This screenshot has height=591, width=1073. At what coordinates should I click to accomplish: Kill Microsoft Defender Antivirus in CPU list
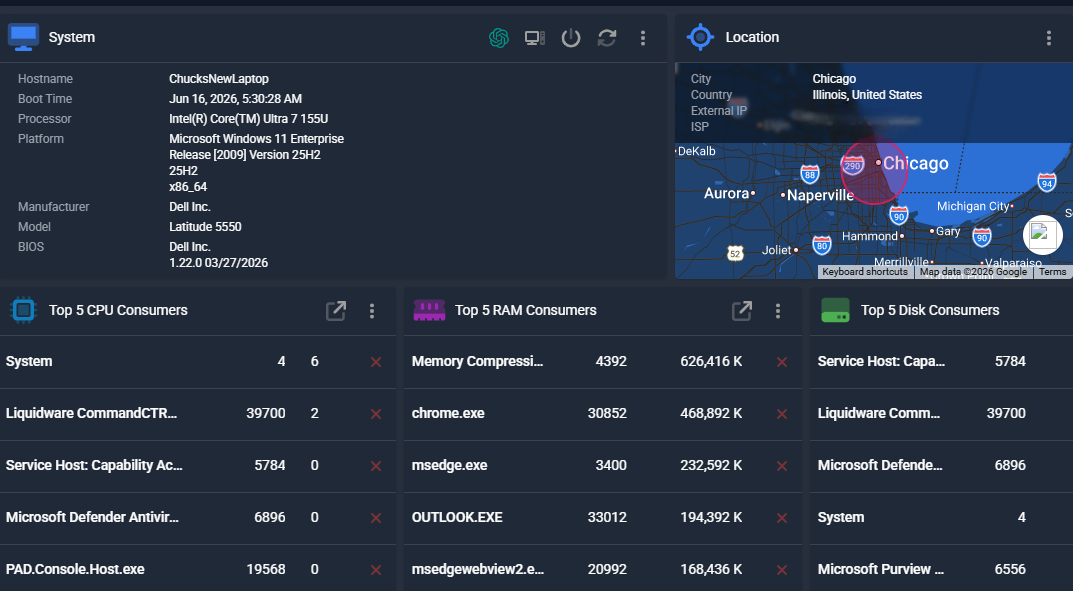point(376,518)
